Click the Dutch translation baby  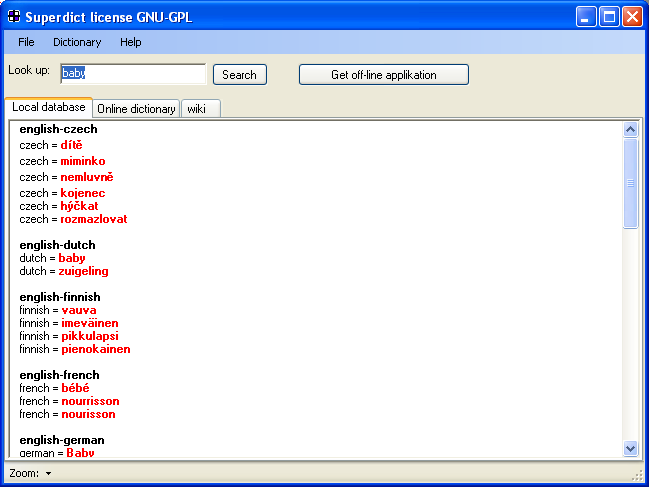(x=72, y=258)
